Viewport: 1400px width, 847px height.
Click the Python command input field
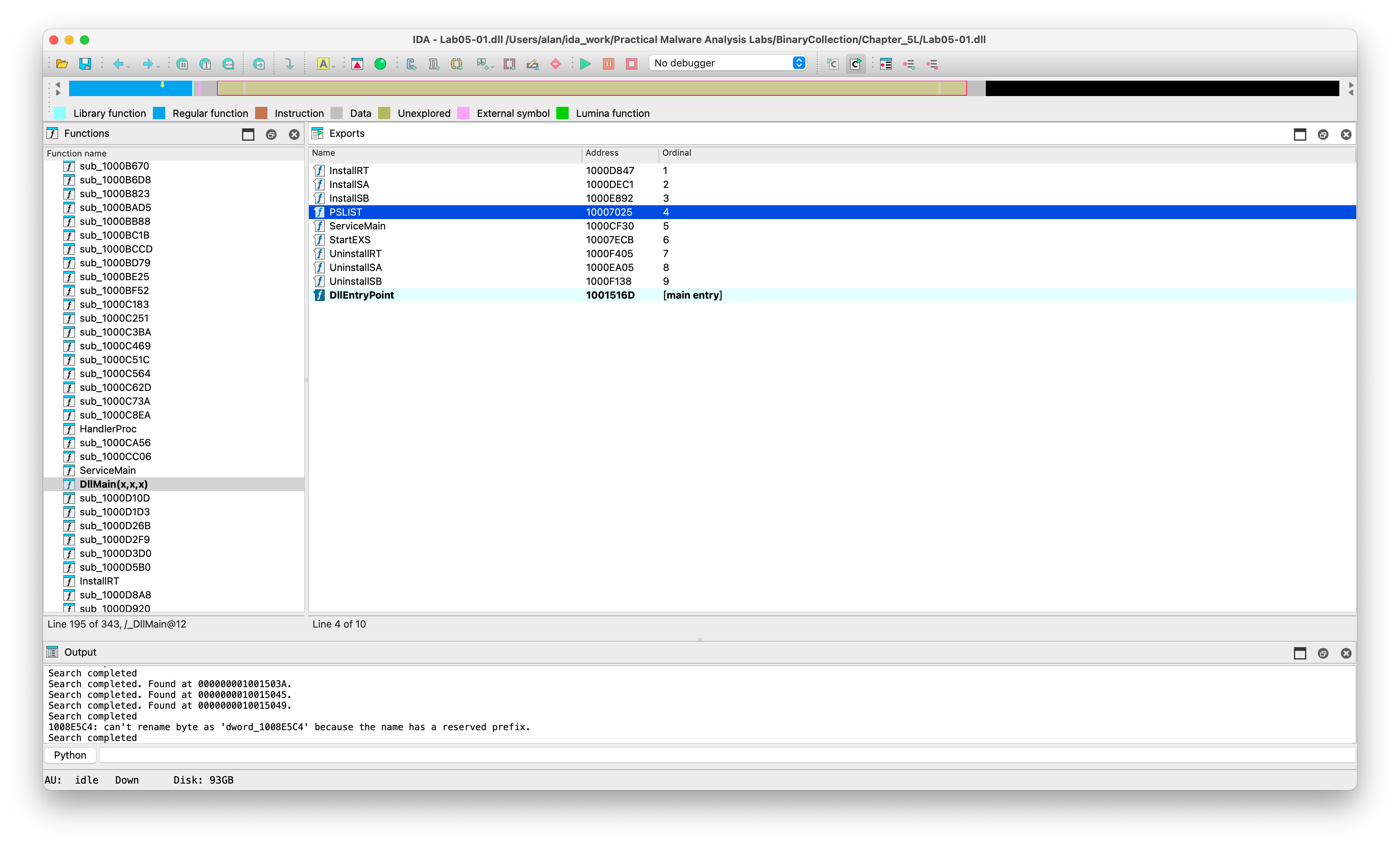[727, 755]
